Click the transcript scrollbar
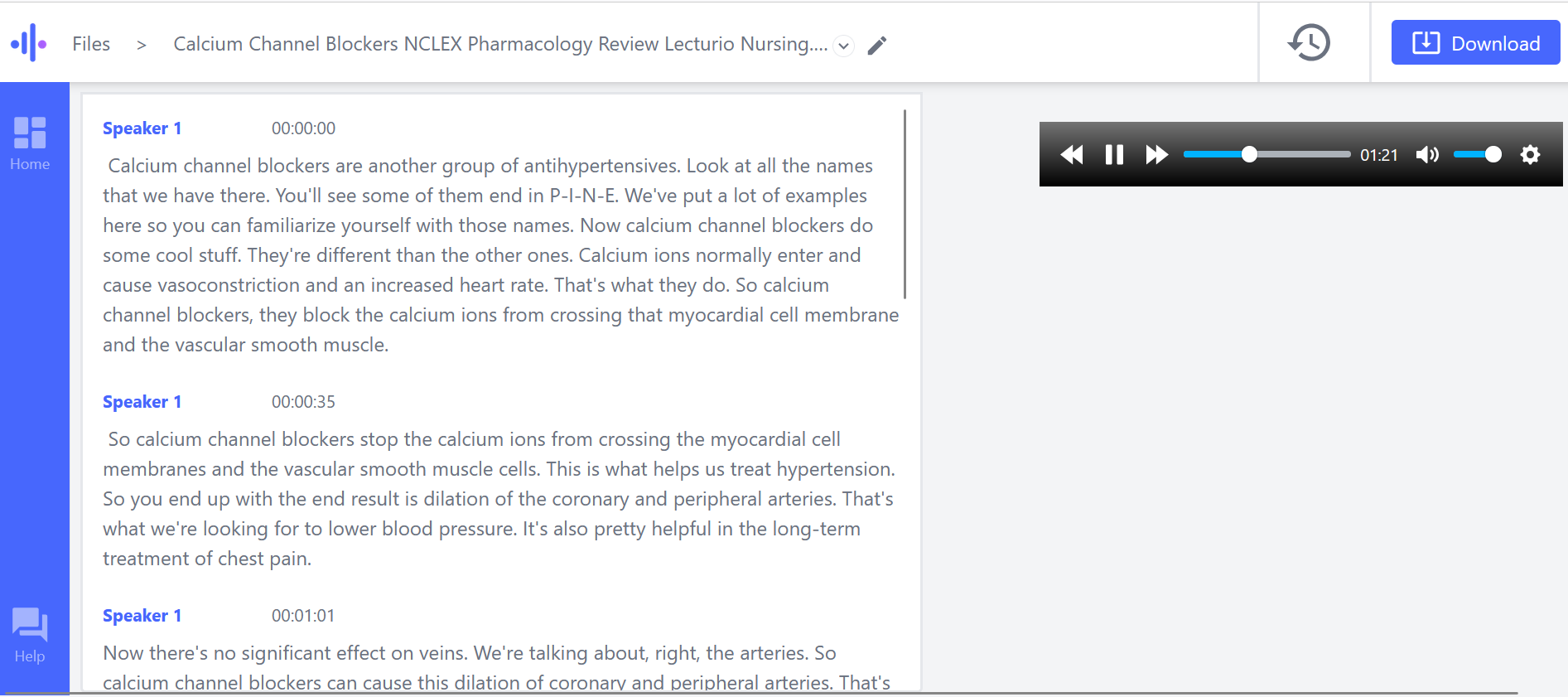Screen dimensions: 1568x697 point(905,204)
